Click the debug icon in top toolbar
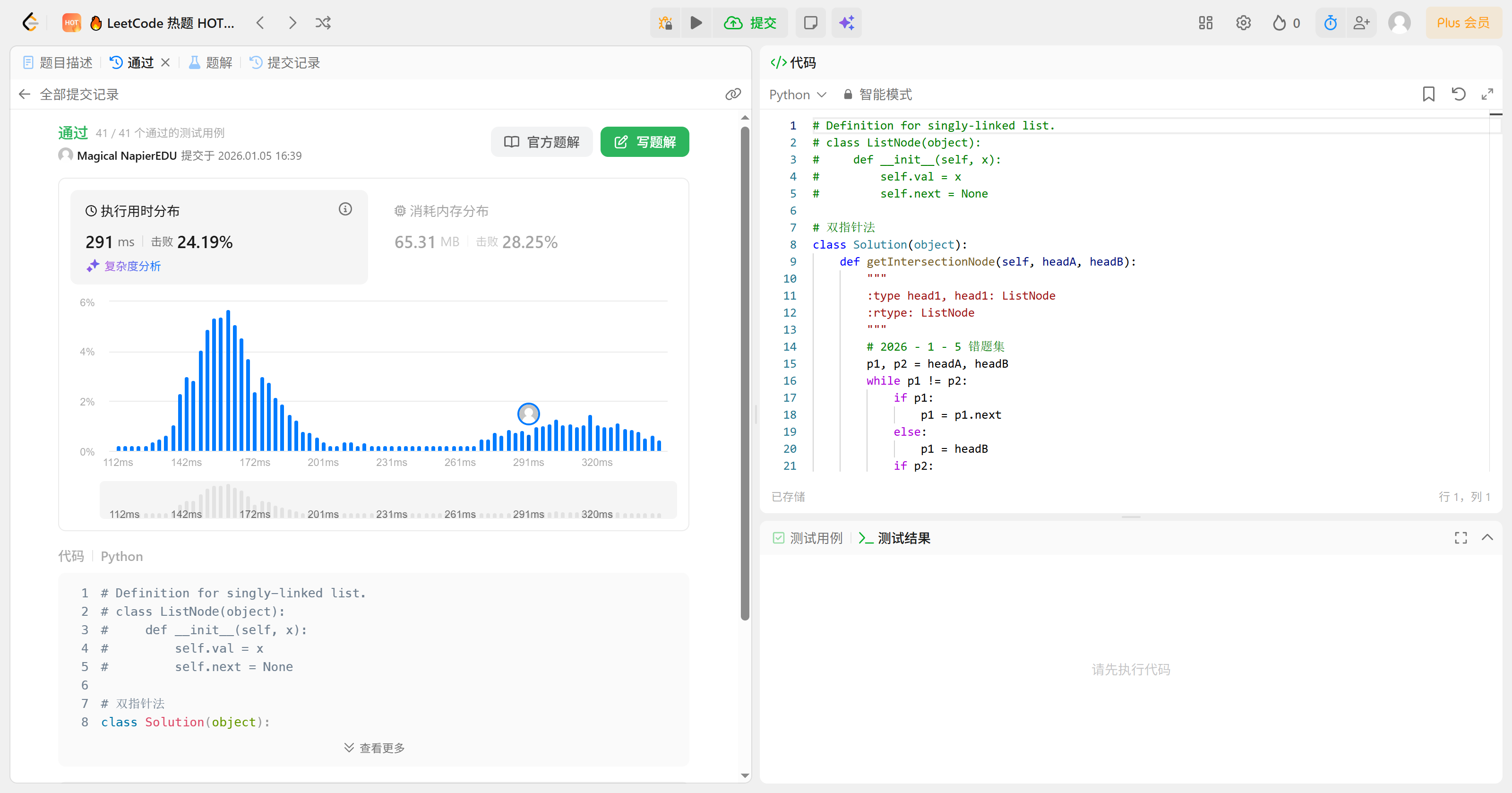 (x=665, y=23)
